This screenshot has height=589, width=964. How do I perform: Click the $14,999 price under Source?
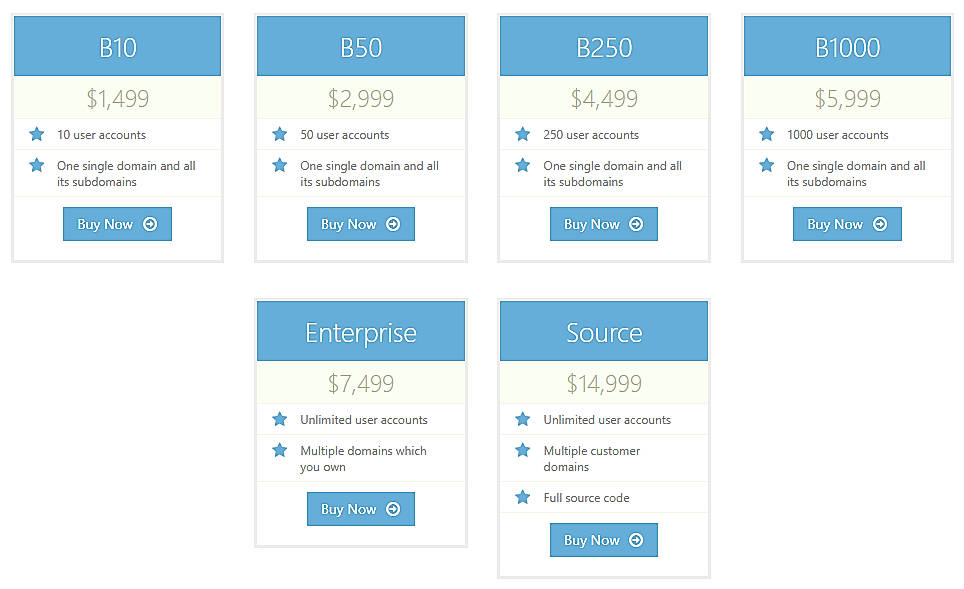[603, 382]
